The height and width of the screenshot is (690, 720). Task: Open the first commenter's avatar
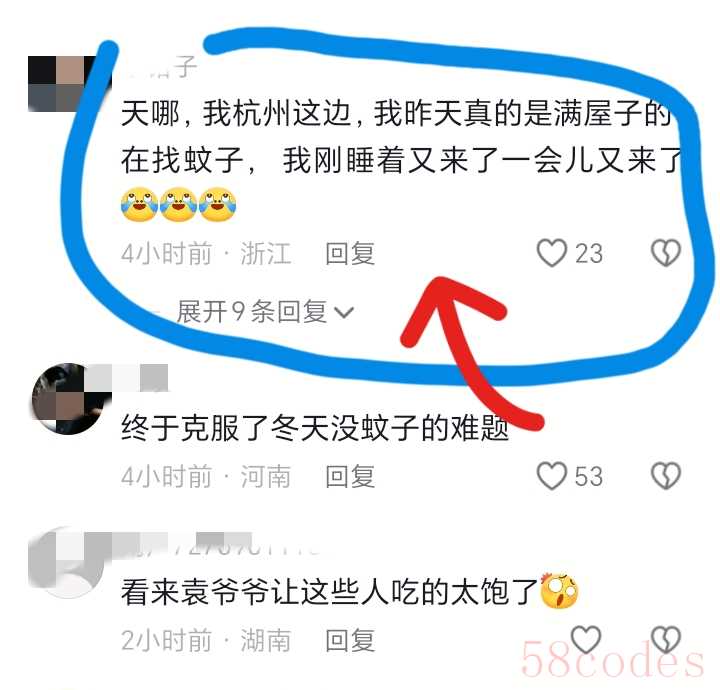[x=69, y=84]
